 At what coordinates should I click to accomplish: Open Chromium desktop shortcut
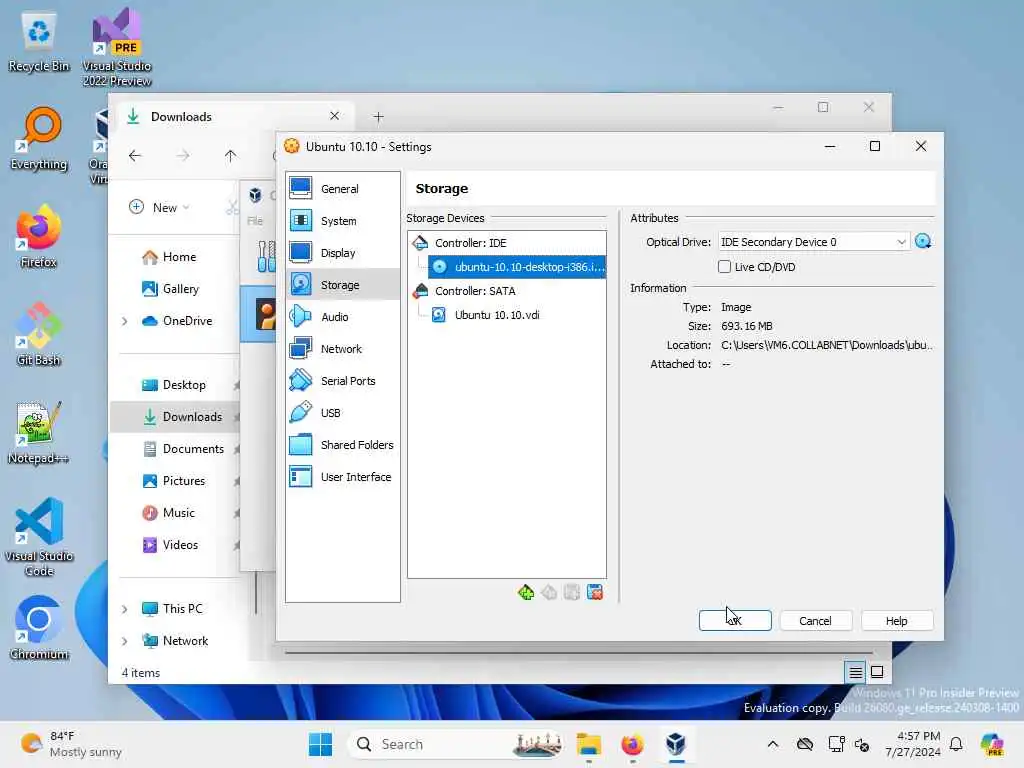[x=39, y=629]
